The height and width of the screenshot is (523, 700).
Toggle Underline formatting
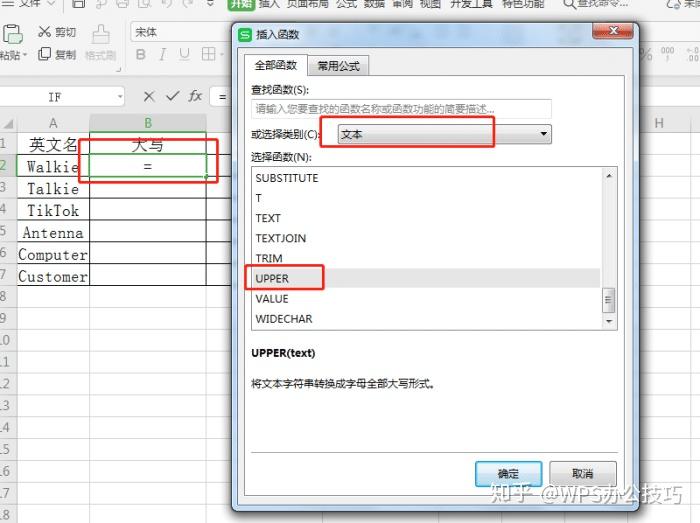[x=184, y=54]
